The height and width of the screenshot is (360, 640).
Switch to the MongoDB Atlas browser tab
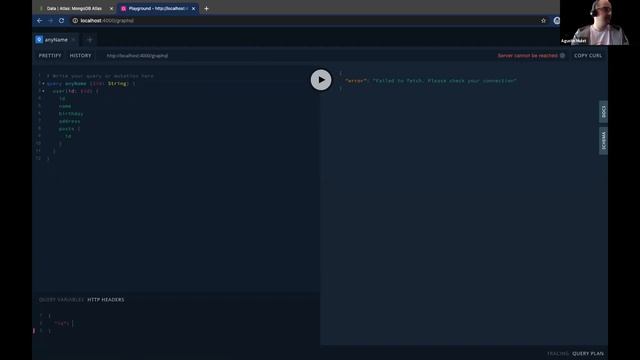(74, 8)
